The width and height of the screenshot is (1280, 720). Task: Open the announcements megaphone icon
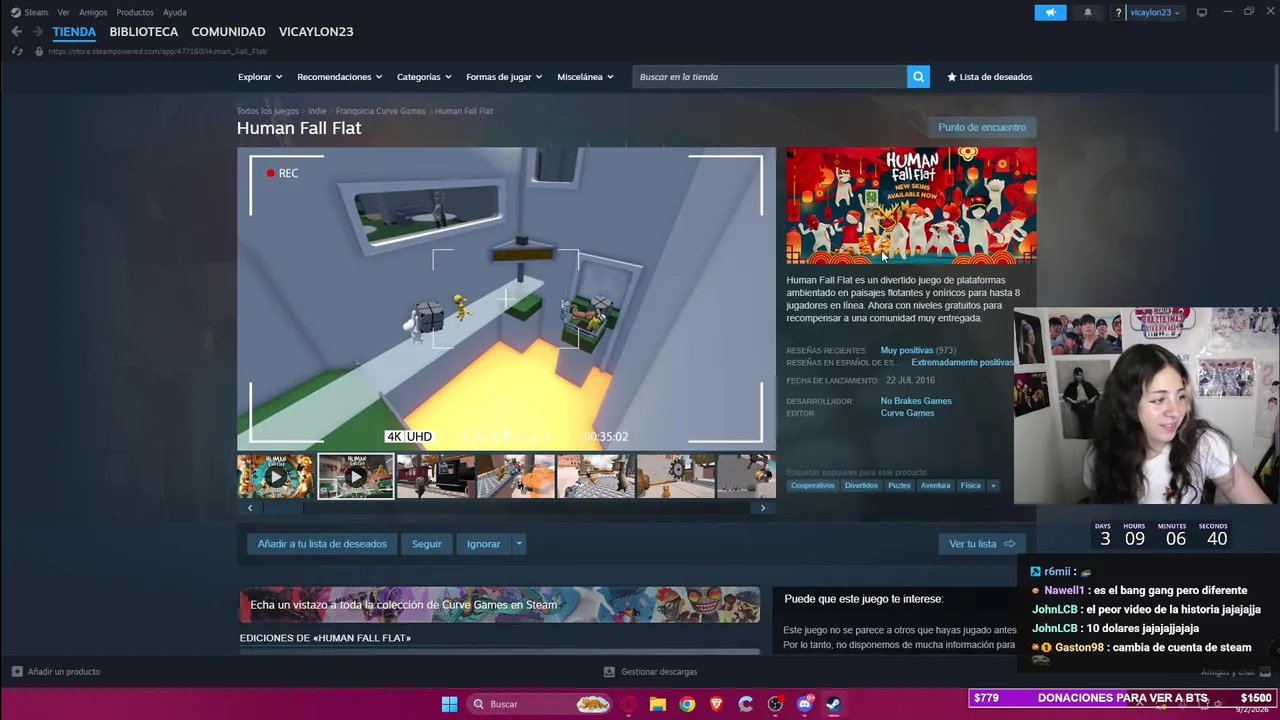click(x=1050, y=12)
